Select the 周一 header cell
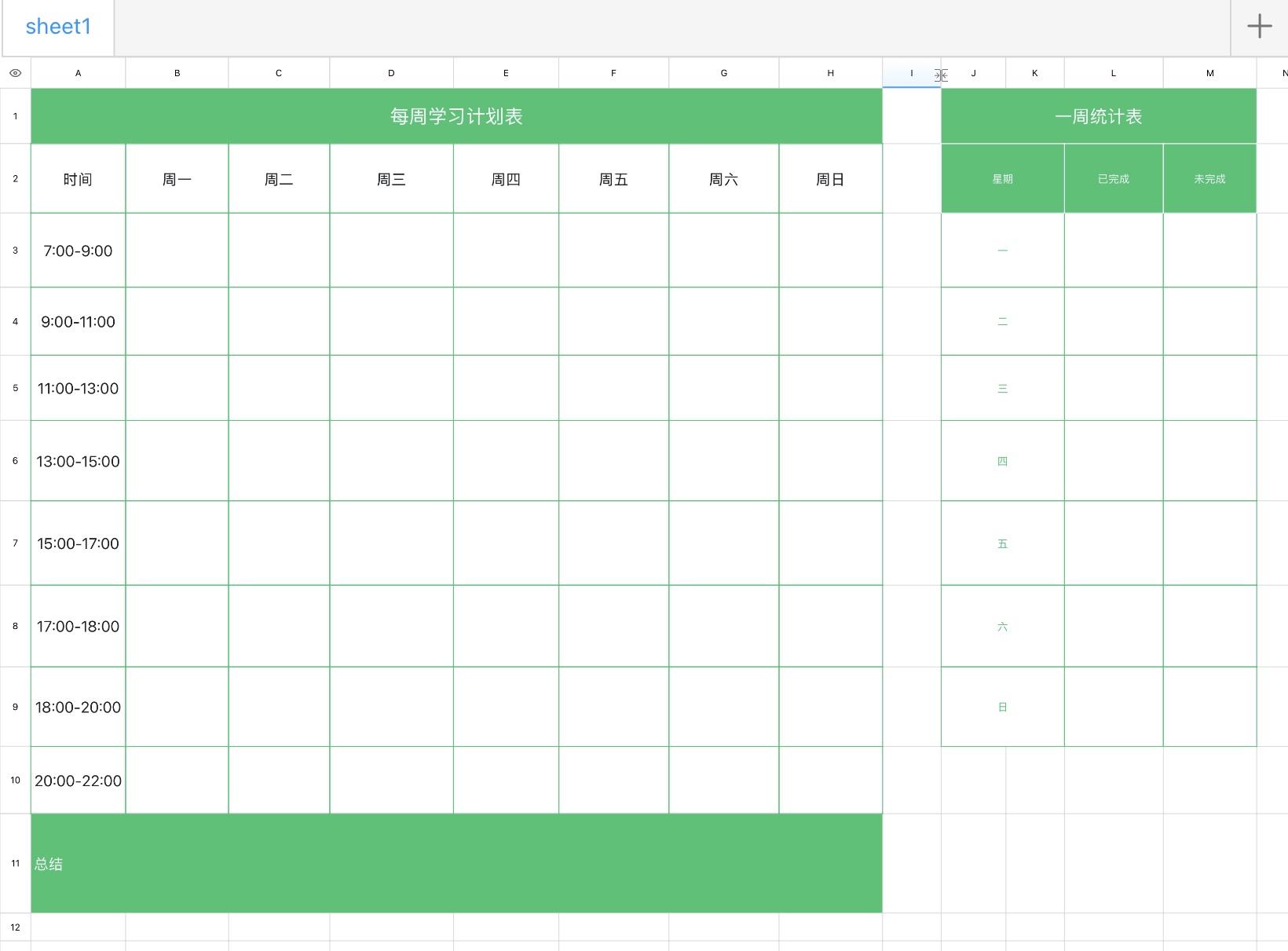Image resolution: width=1288 pixels, height=951 pixels. 177,179
